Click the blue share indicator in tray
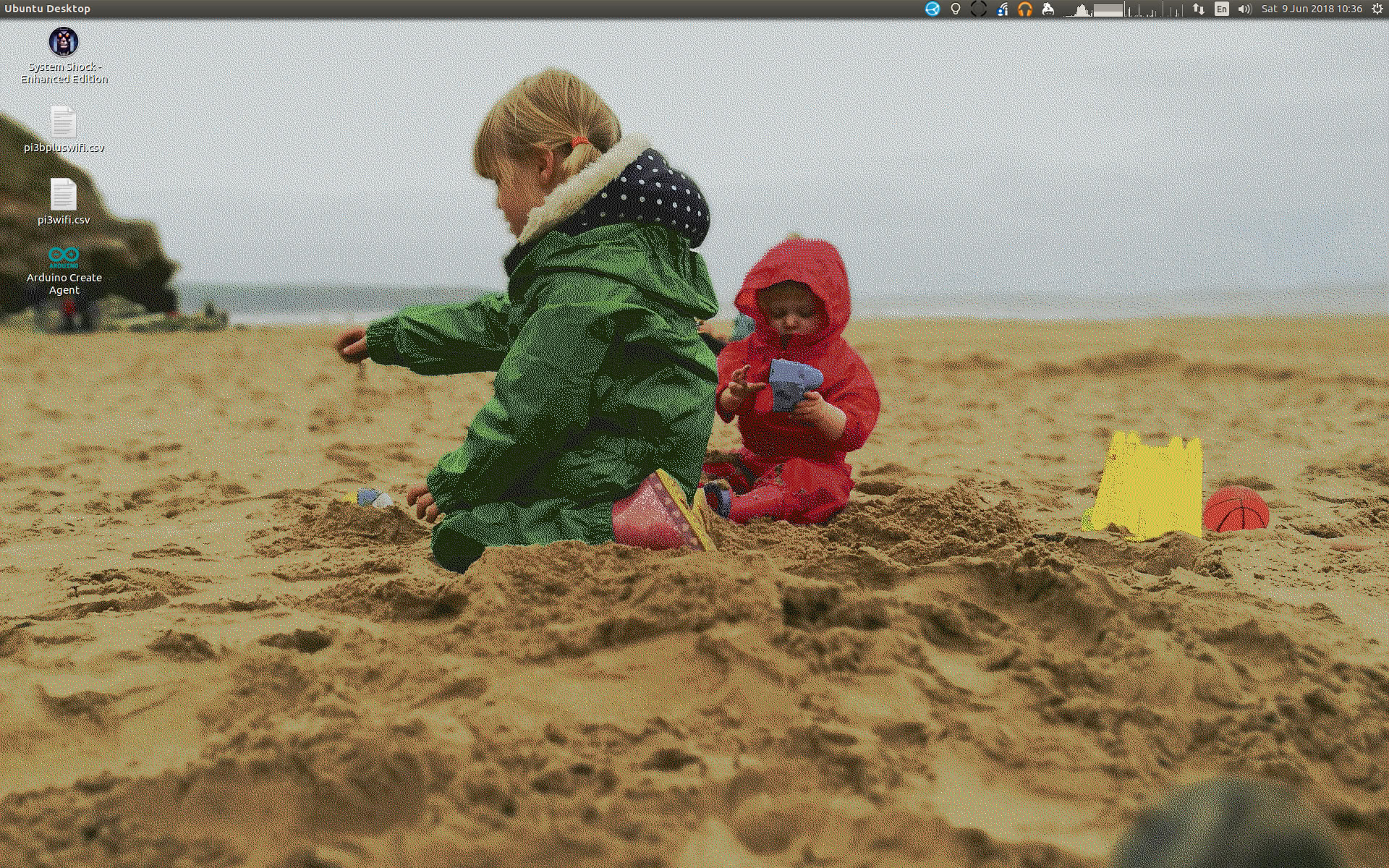The height and width of the screenshot is (868, 1389). [x=933, y=9]
